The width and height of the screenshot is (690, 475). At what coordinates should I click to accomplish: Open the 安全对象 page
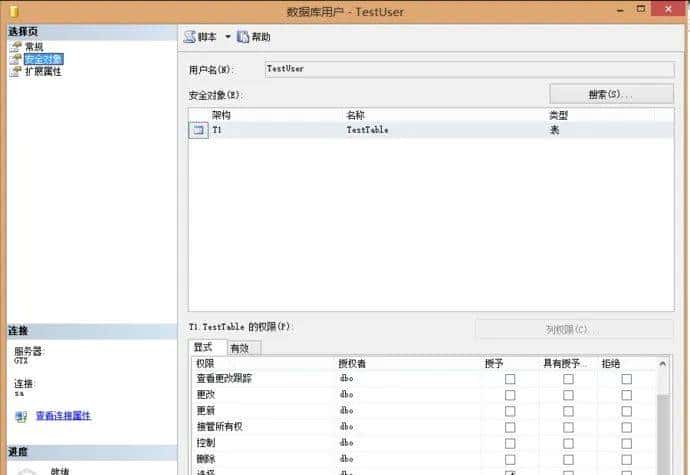(43, 59)
